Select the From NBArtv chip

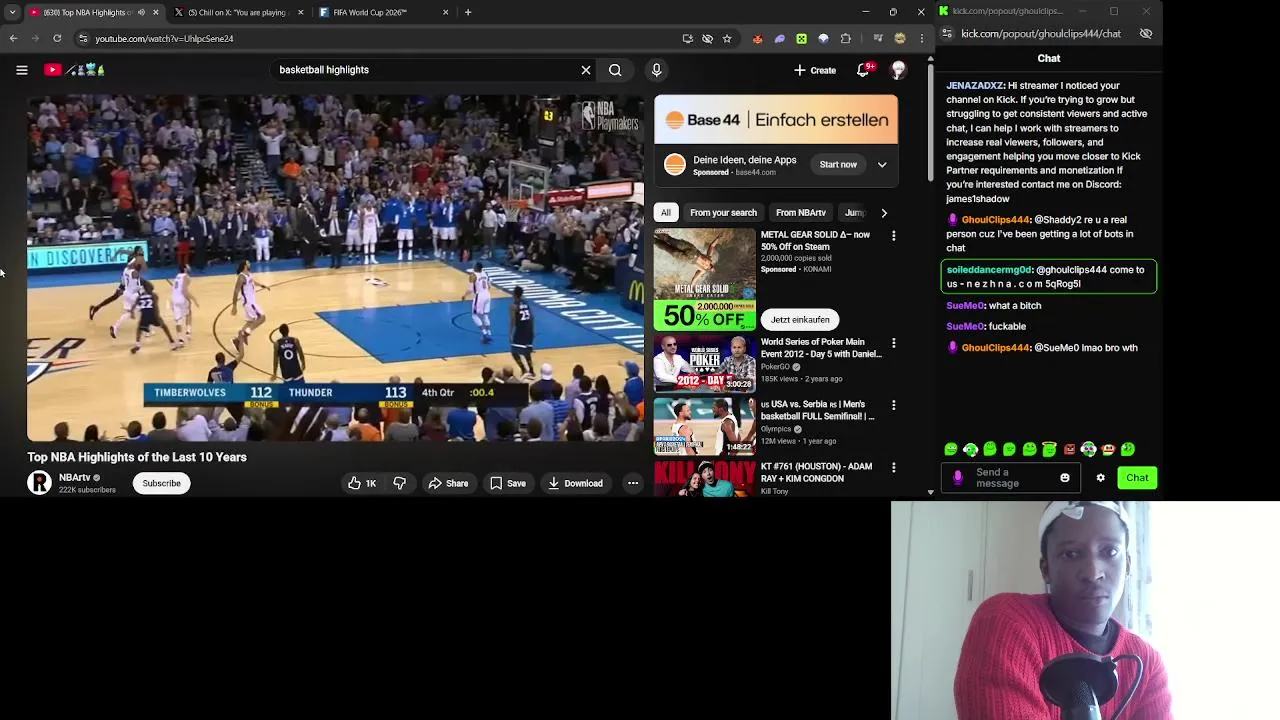(801, 213)
